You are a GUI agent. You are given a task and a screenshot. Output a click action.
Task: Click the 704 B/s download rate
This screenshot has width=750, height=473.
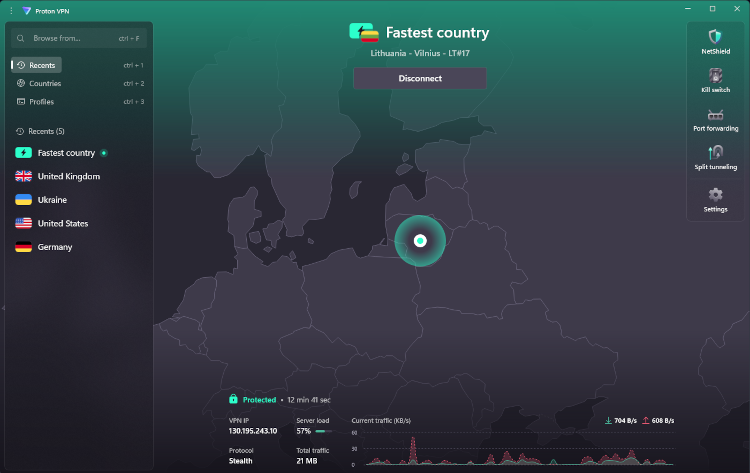[625, 420]
